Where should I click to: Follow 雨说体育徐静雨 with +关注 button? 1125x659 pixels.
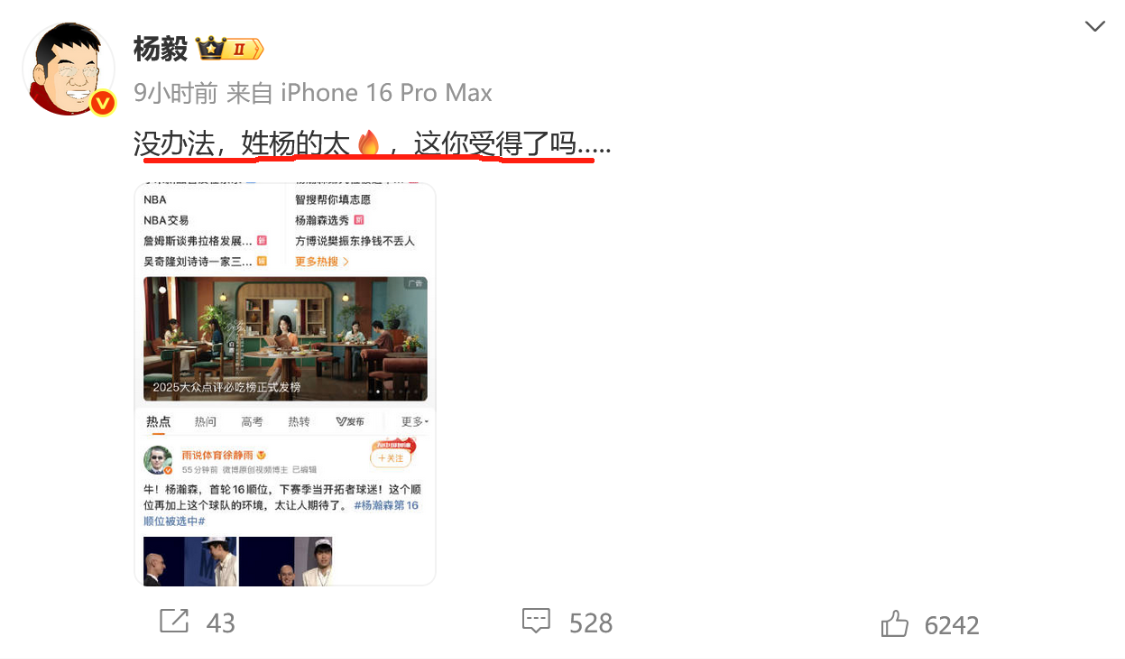point(391,457)
